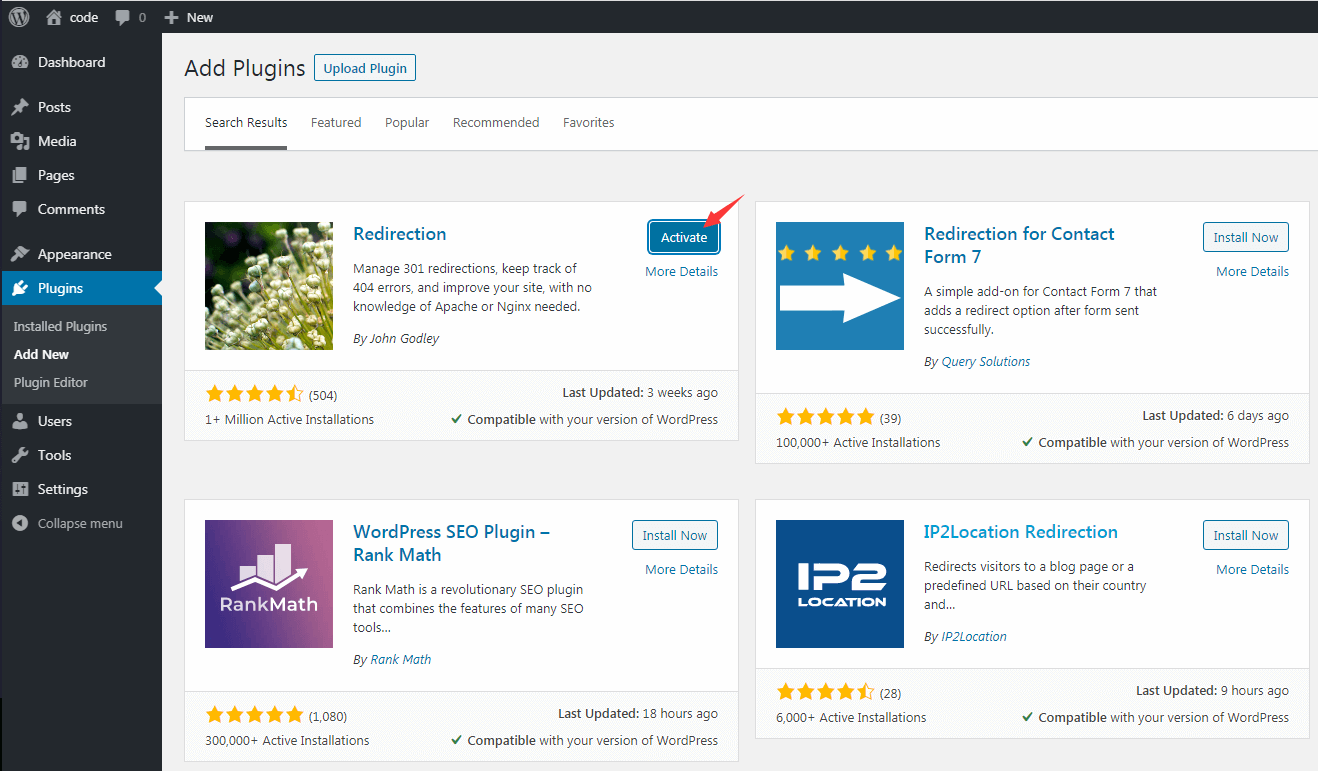Open the New content menu
Viewport: 1318px width, 771px height.
pyautogui.click(x=188, y=16)
